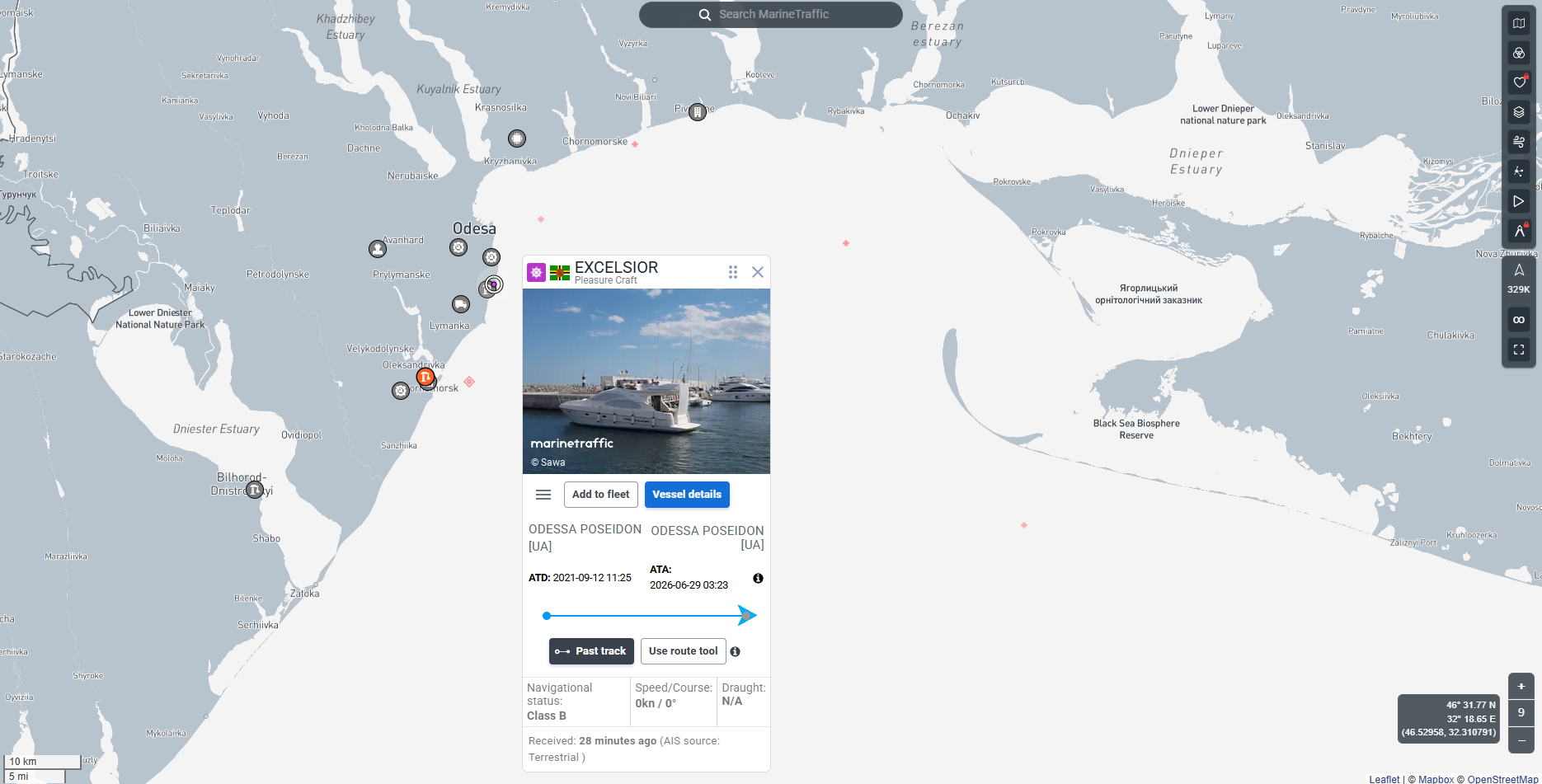Viewport: 1542px width, 784px height.
Task: Open Vessel details for EXCELSIOR
Action: 687,495
